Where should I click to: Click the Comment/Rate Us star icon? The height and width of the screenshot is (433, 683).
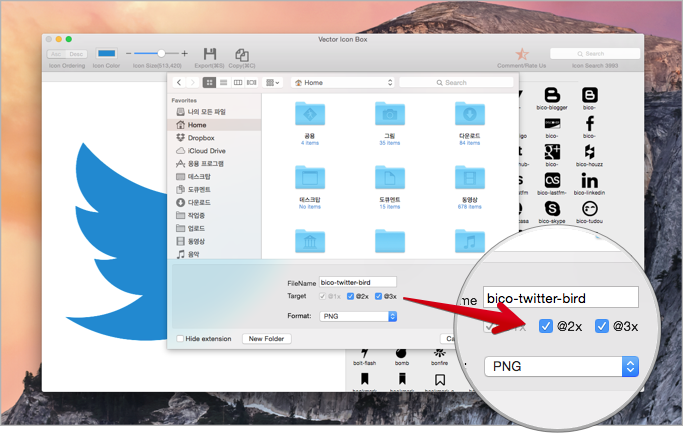[522, 54]
